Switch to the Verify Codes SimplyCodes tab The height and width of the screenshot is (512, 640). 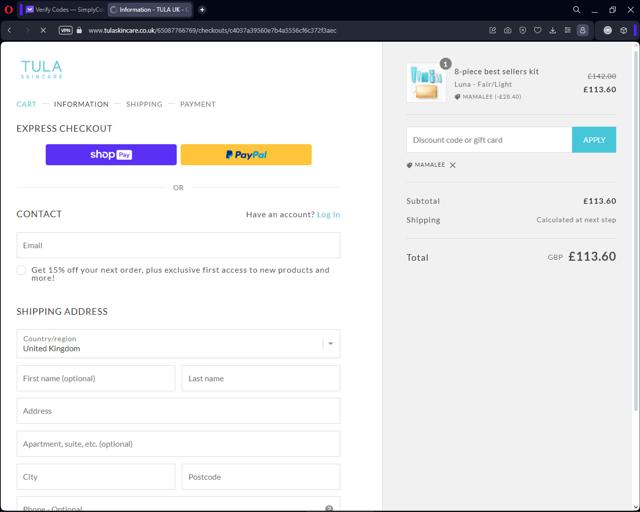pos(64,10)
